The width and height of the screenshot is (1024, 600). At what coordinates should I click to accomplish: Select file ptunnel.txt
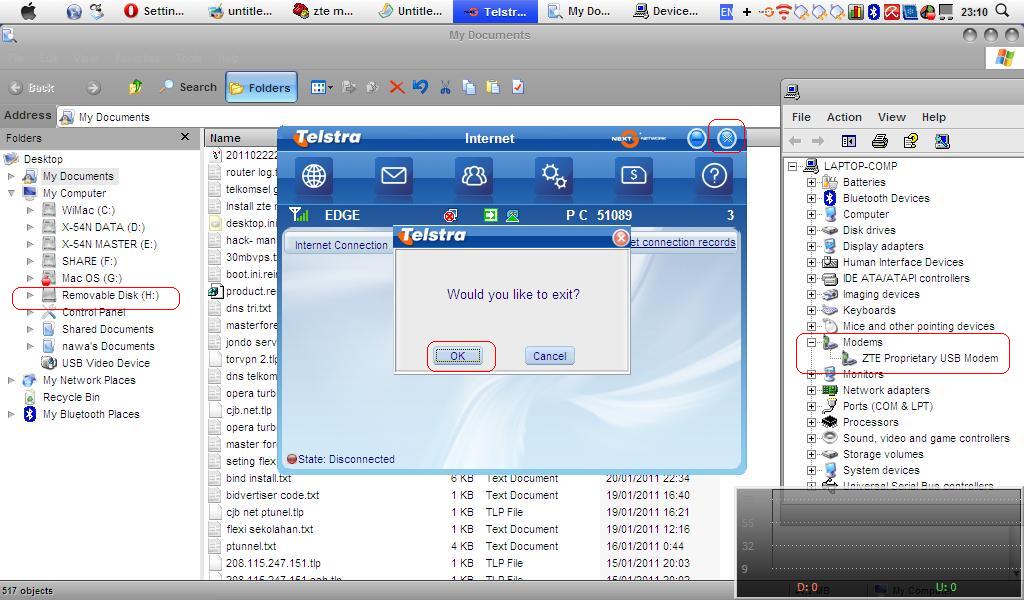click(x=251, y=546)
